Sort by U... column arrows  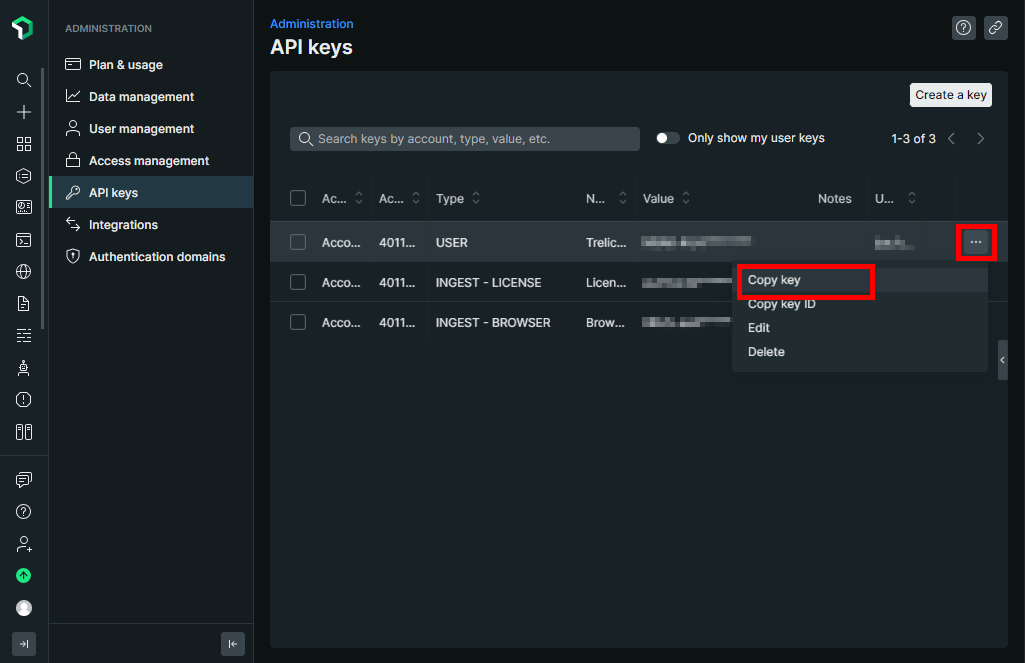(x=912, y=198)
